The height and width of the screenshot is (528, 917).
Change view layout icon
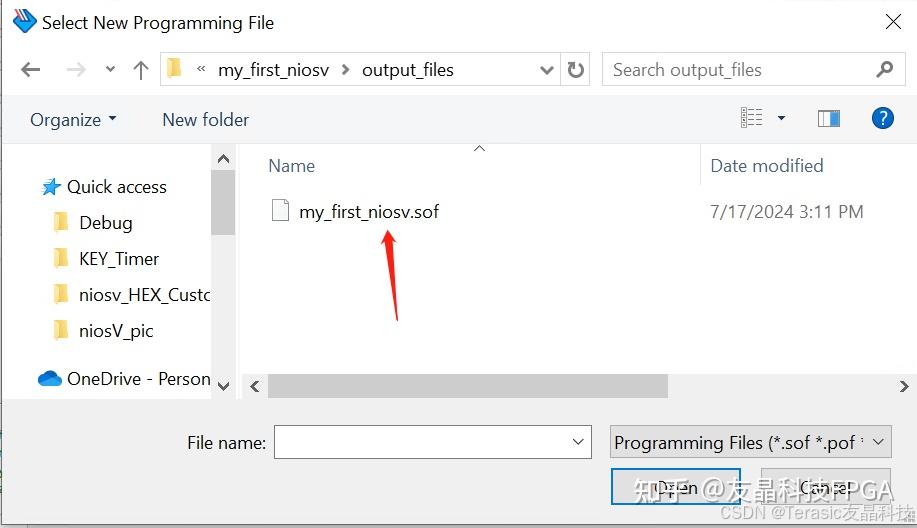coord(751,118)
